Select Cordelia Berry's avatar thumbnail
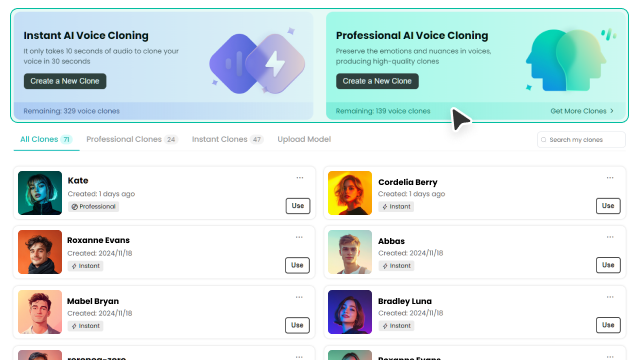The width and height of the screenshot is (640, 360). pyautogui.click(x=350, y=193)
